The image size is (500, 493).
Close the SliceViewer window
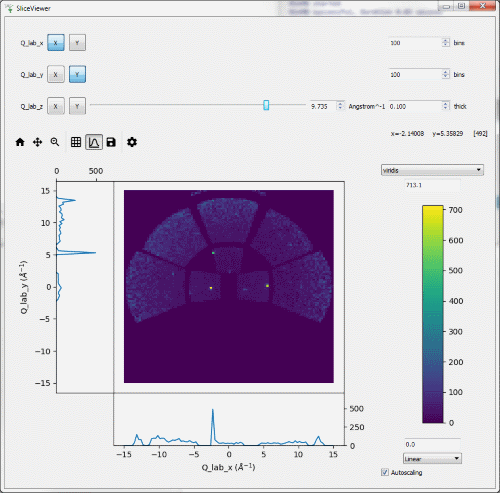[482, 6]
